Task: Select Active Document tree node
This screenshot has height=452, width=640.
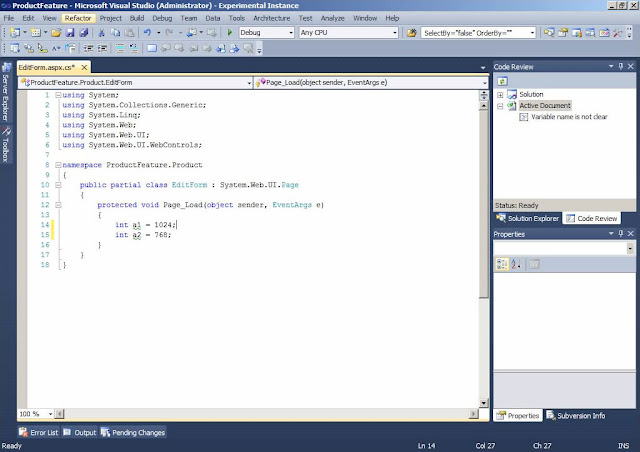Action: [545, 106]
